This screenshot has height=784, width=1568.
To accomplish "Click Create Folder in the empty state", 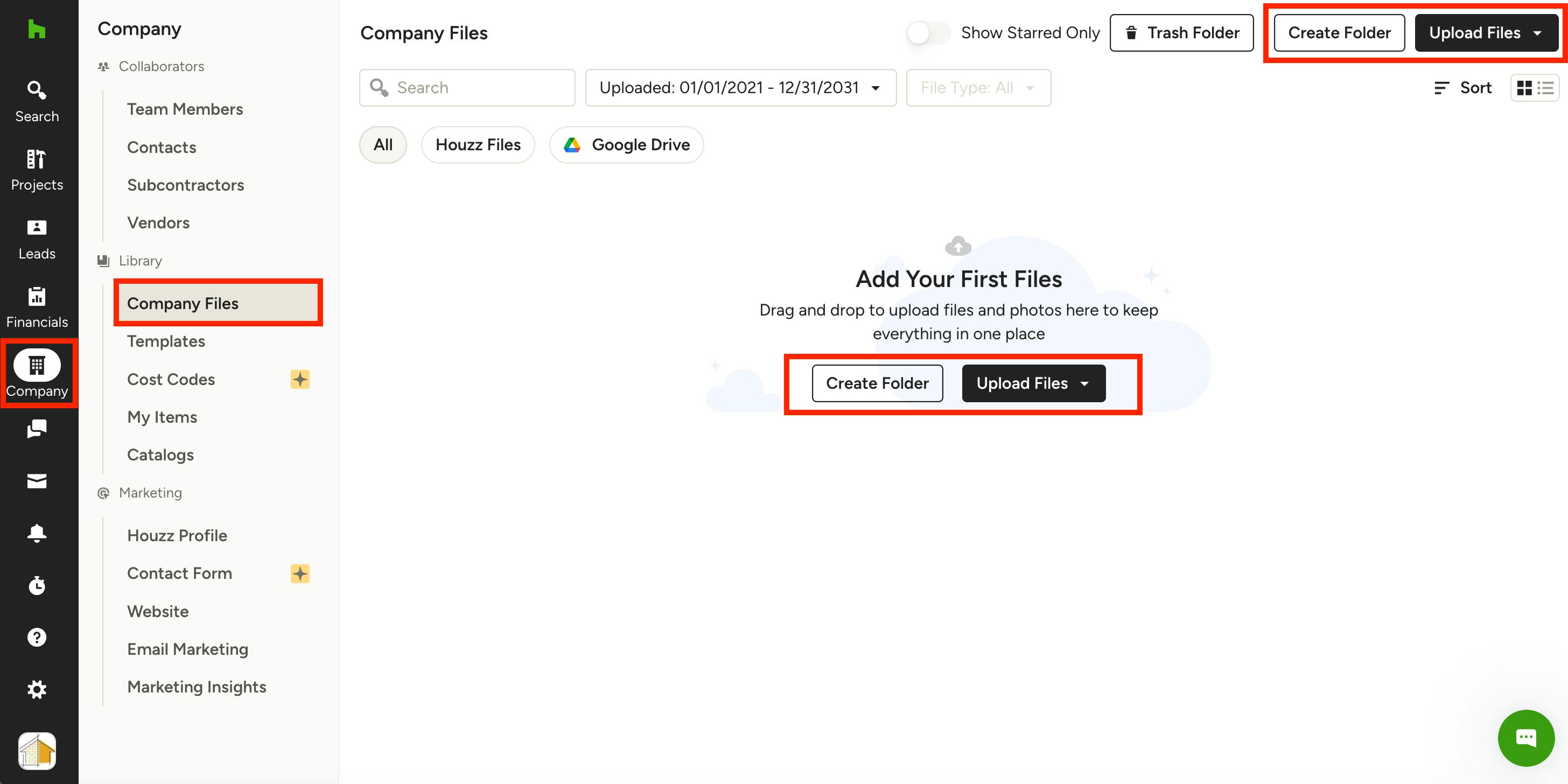I will tap(877, 383).
